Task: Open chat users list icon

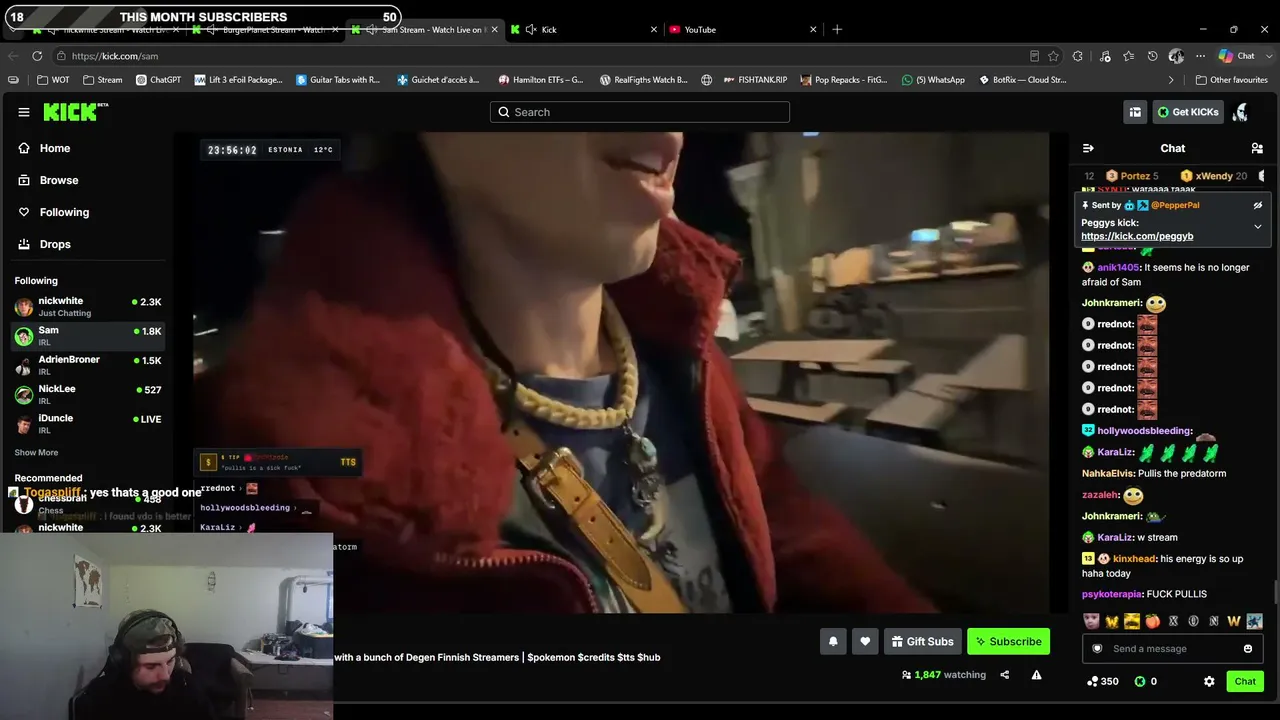Action: 1257,148
